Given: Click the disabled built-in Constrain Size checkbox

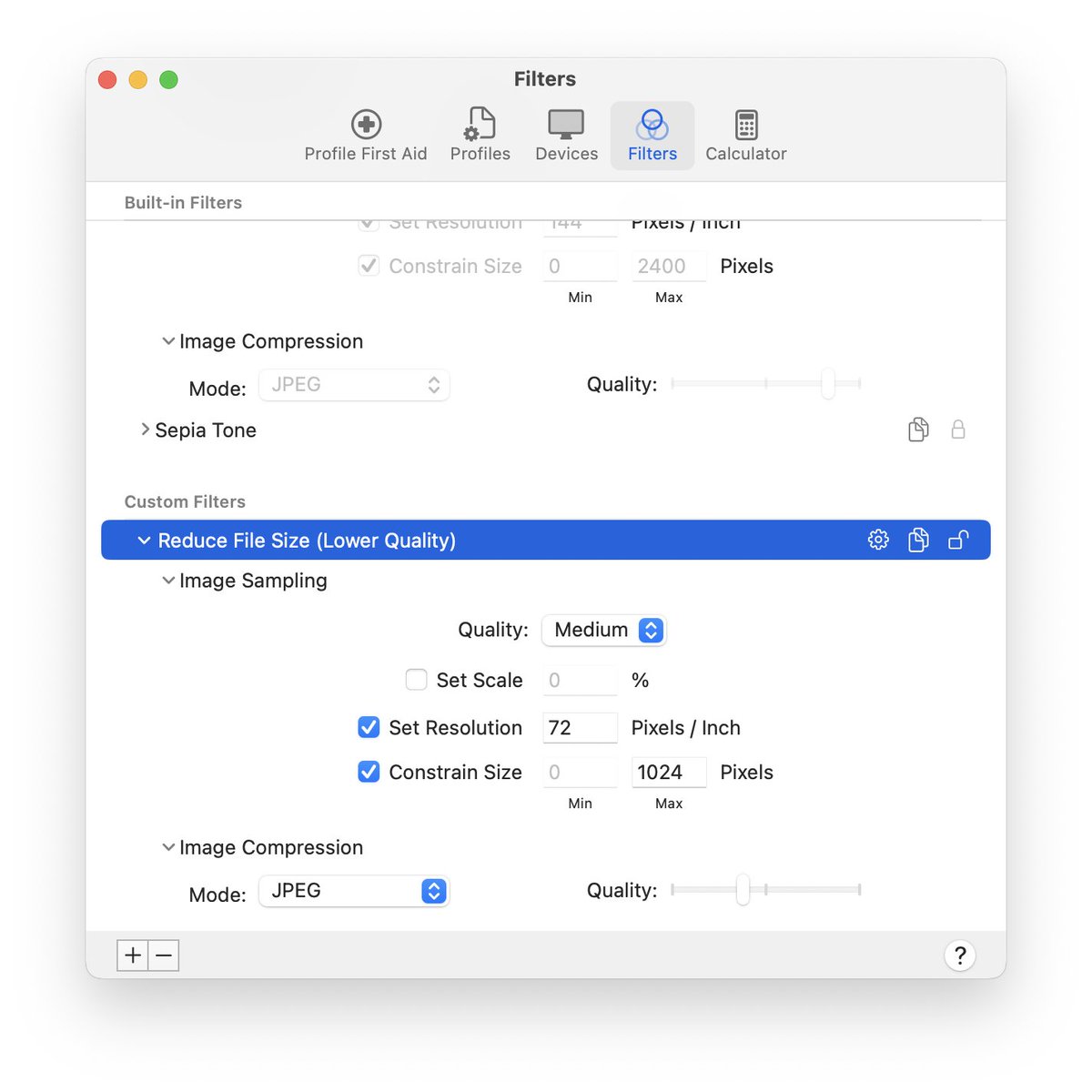Looking at the screenshot, I should [369, 266].
